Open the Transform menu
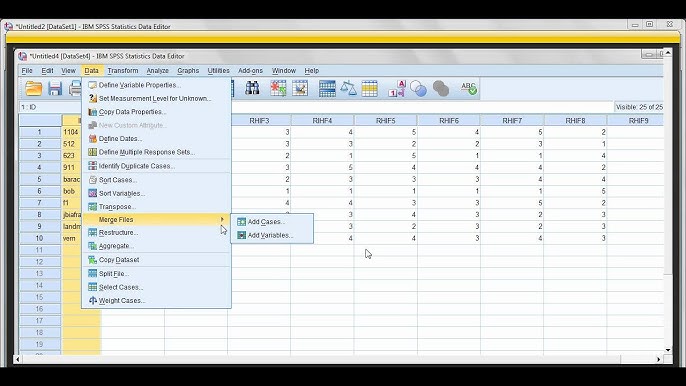Image resolution: width=686 pixels, height=386 pixels. [x=123, y=70]
